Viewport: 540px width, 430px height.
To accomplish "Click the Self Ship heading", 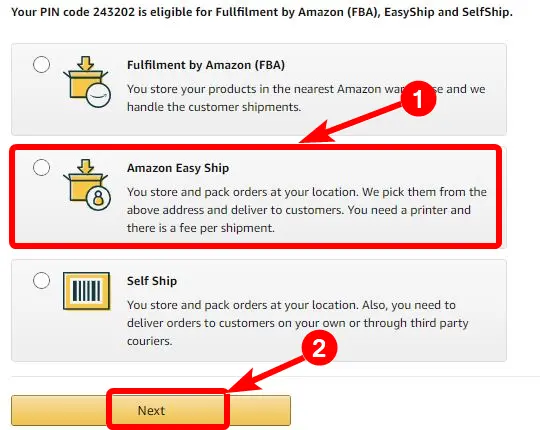I will tap(152, 281).
